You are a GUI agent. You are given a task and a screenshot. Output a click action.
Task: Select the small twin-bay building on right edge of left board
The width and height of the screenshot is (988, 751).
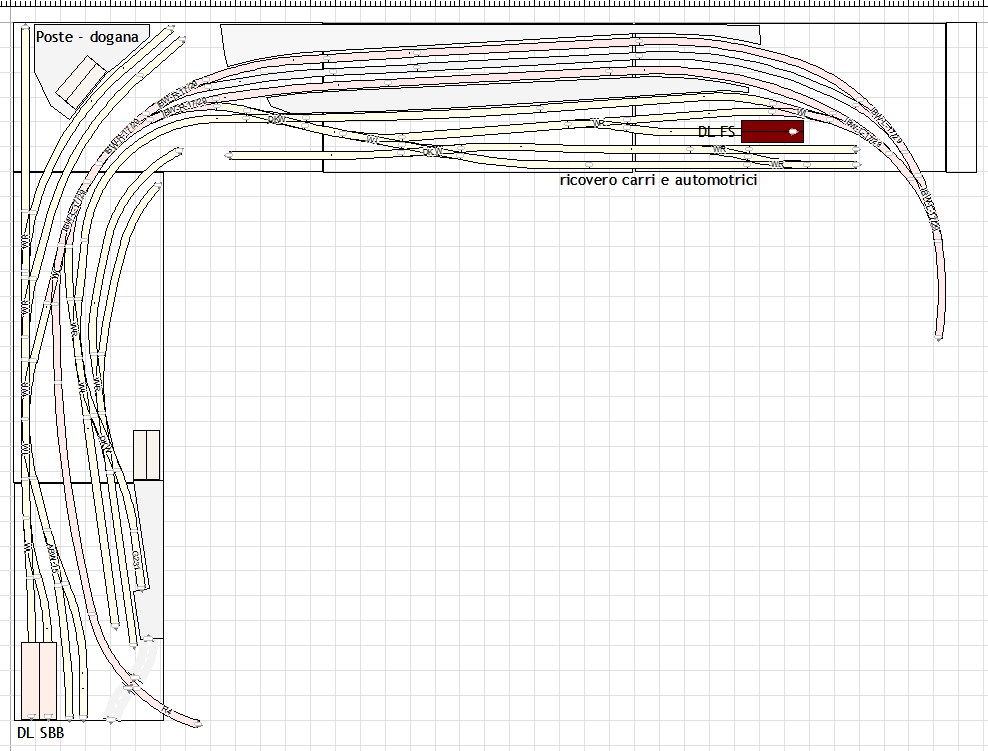click(x=146, y=454)
